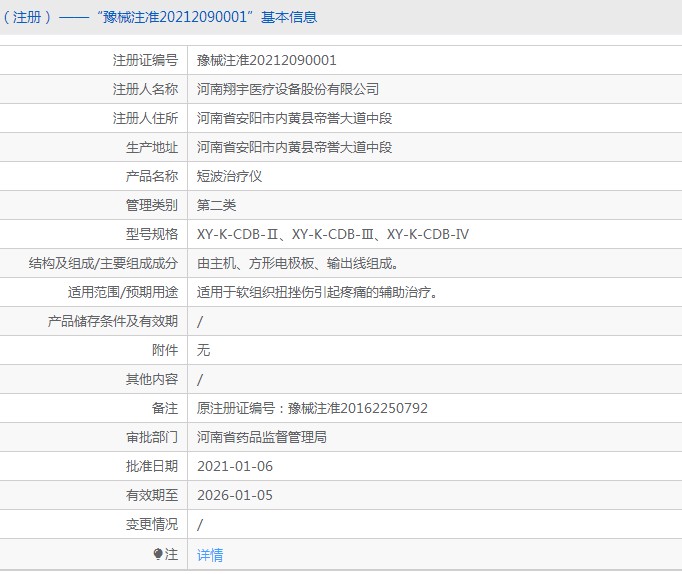The image size is (682, 574).
Task: Click the approval date 2021-01-06
Action: click(x=235, y=466)
